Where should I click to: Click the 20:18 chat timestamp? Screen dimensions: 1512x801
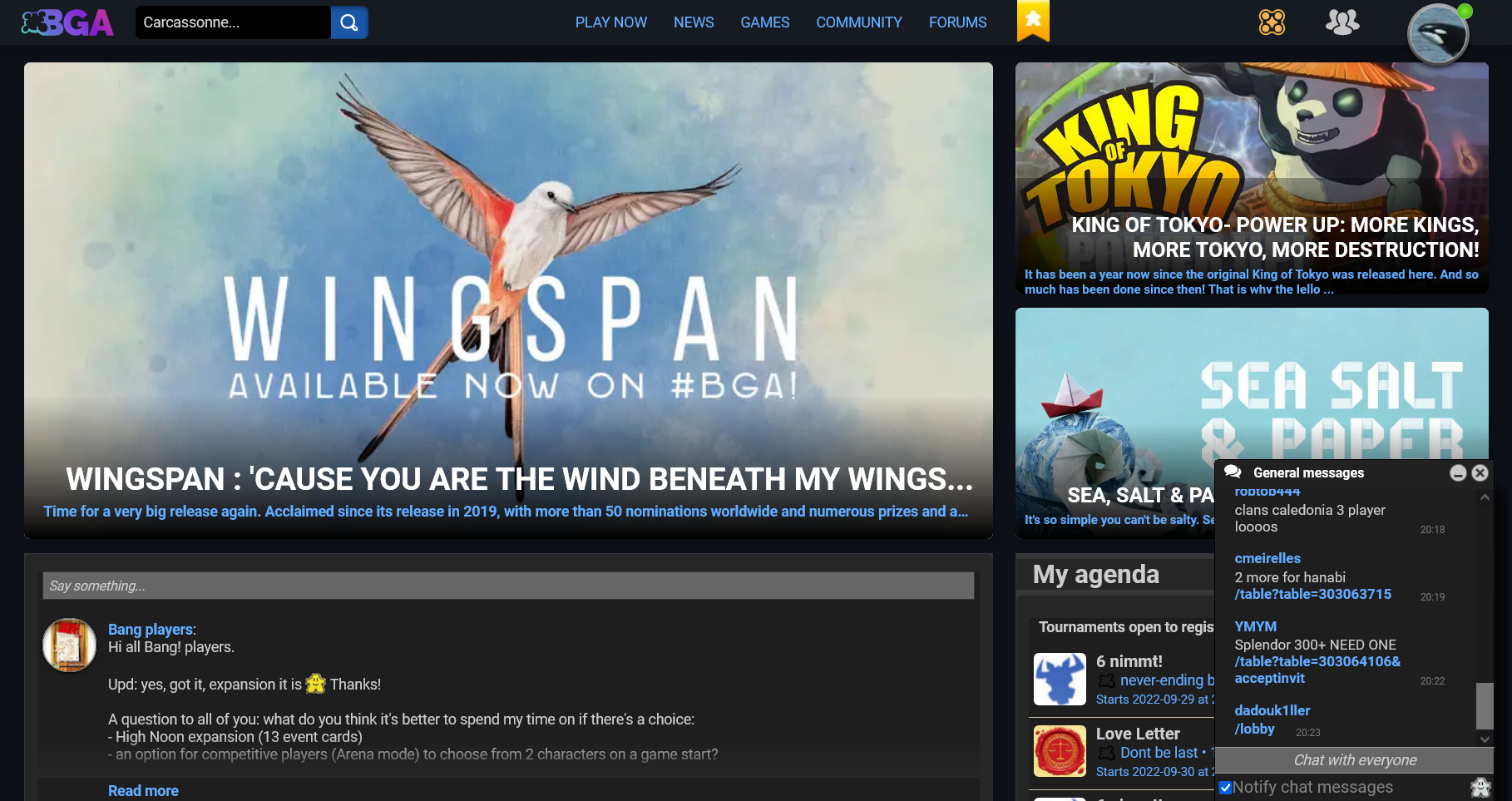(x=1432, y=529)
